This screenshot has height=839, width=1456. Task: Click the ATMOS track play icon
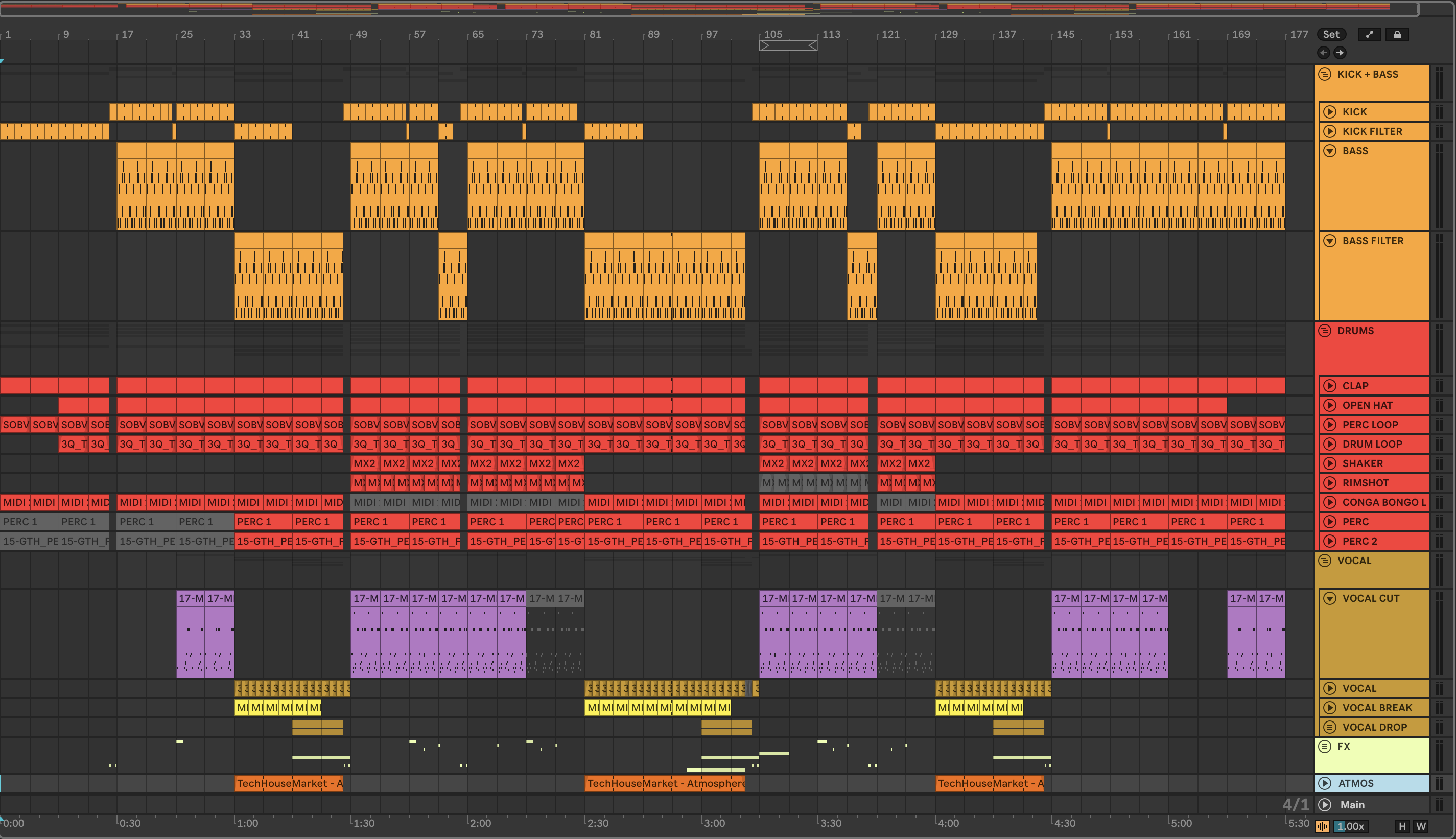coord(1325,783)
